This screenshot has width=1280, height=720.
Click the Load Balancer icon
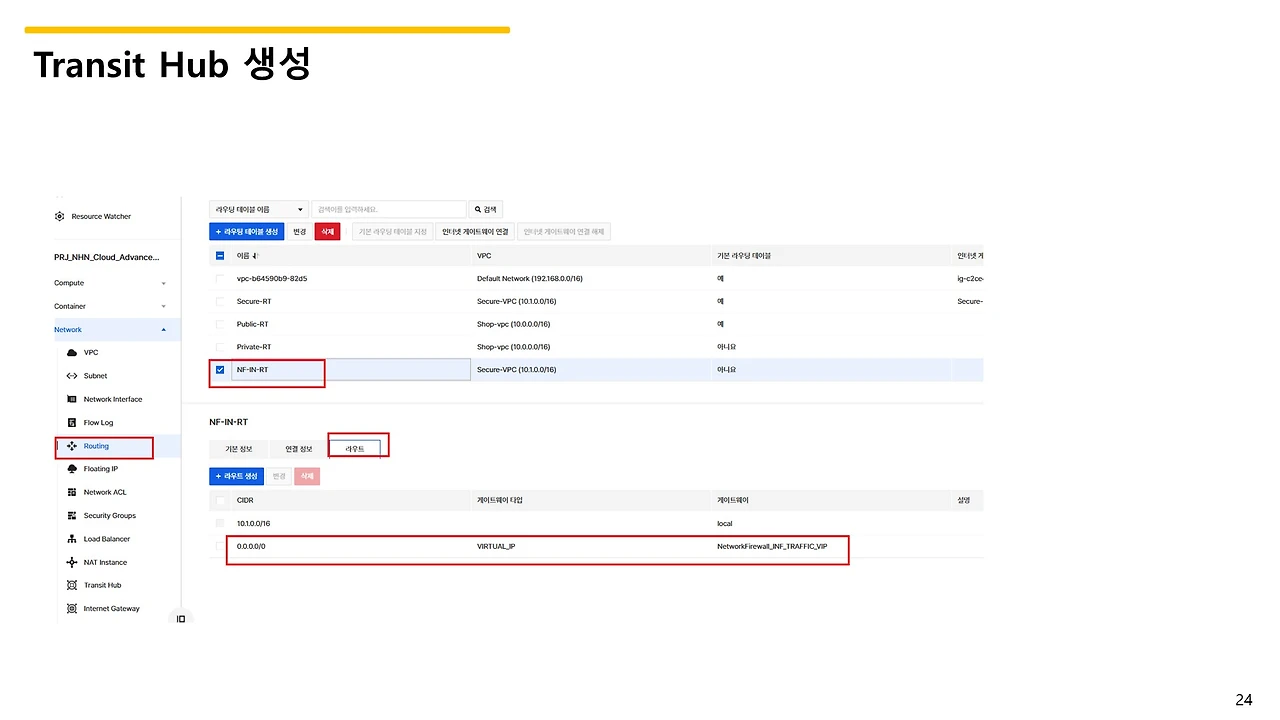point(72,539)
